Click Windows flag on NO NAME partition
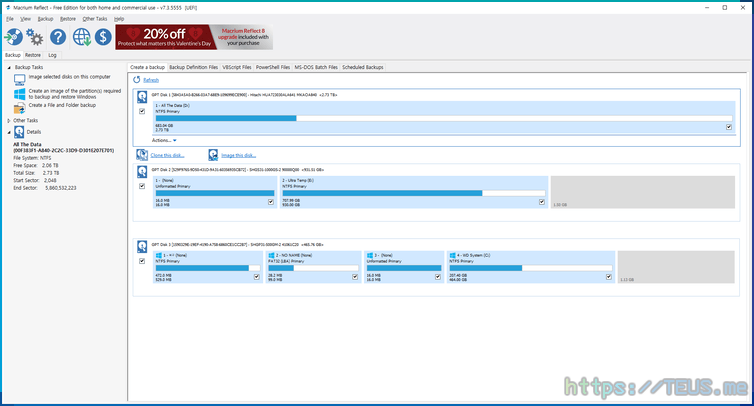Screen dimensions: 754x406 point(271,255)
